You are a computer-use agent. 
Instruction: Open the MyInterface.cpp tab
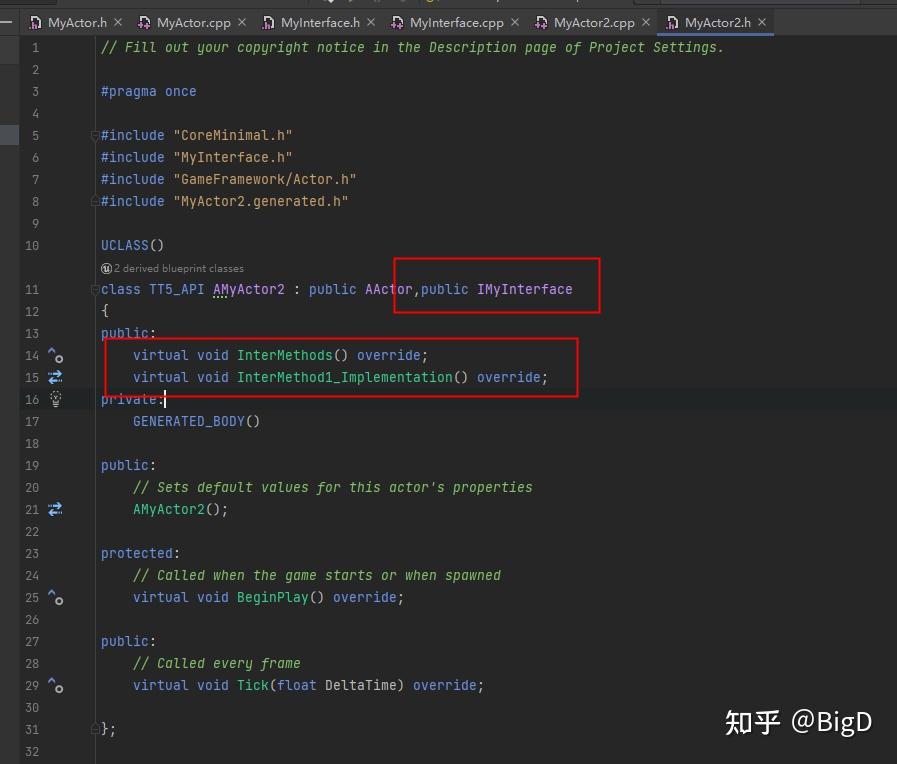[x=457, y=23]
